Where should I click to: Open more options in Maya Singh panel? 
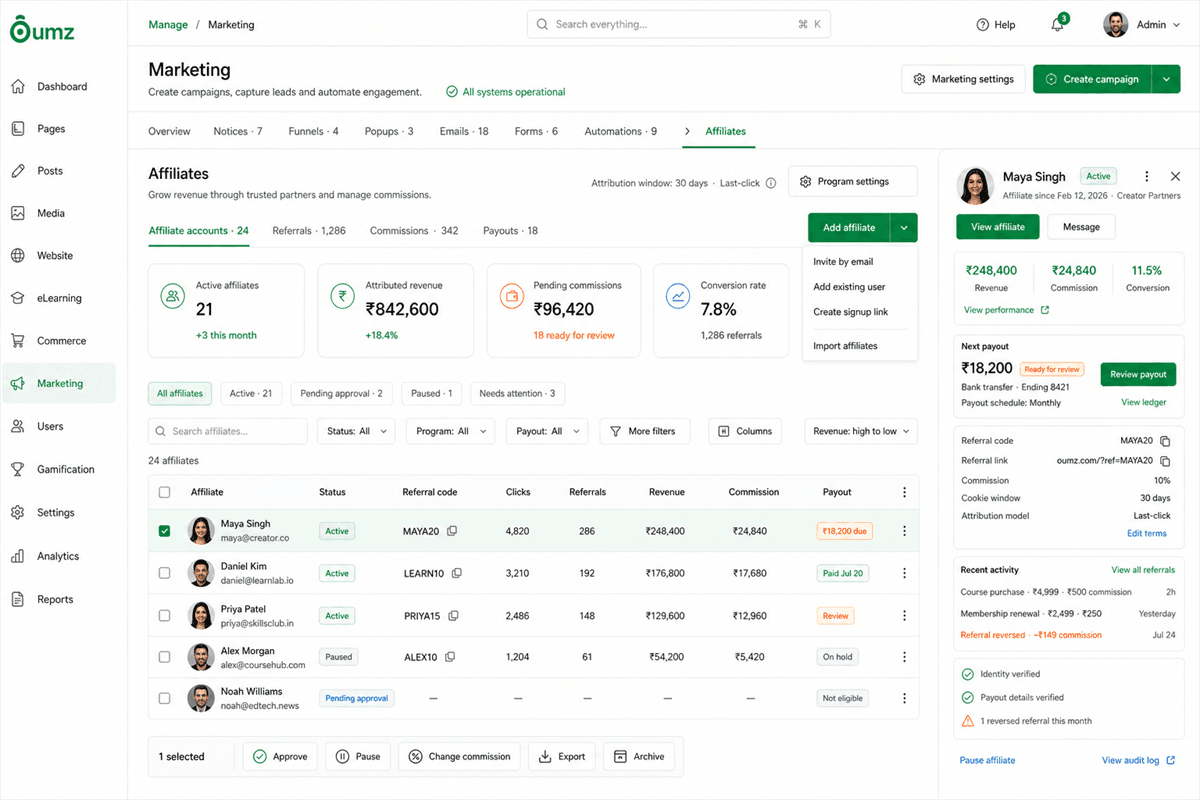click(x=1147, y=176)
